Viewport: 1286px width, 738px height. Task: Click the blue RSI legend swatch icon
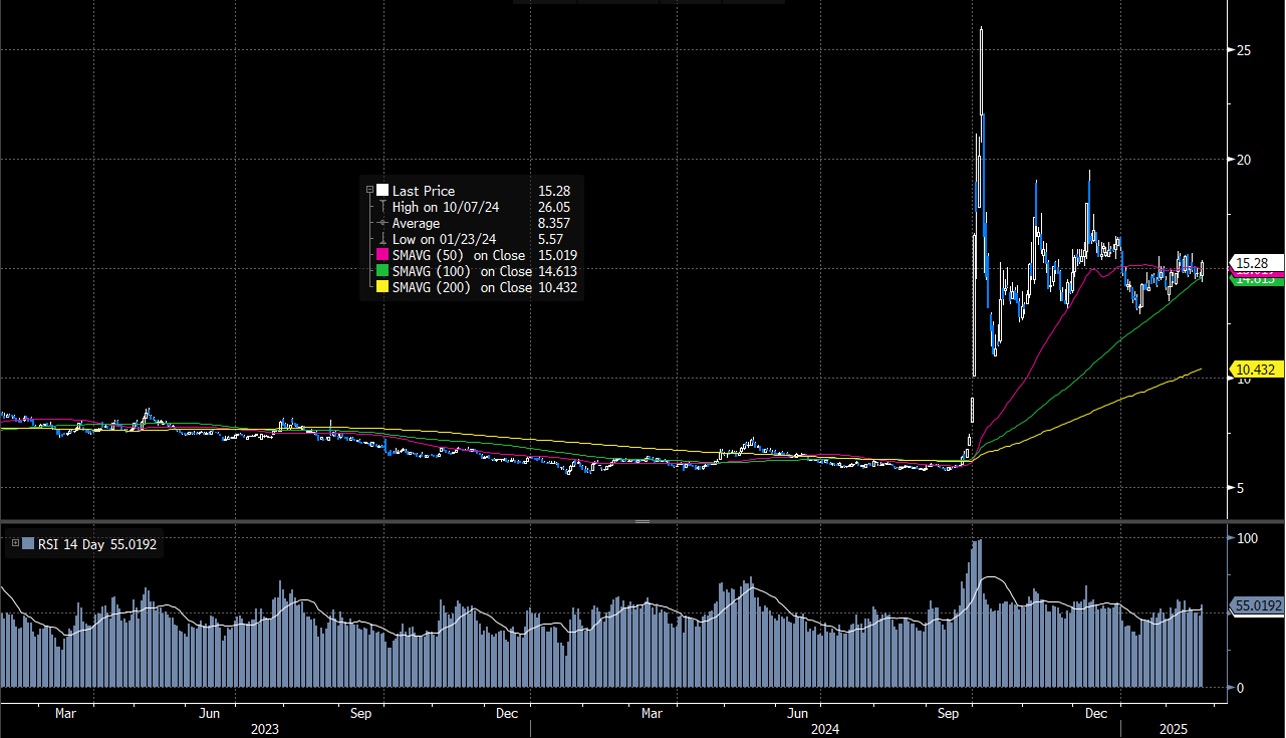click(25, 545)
